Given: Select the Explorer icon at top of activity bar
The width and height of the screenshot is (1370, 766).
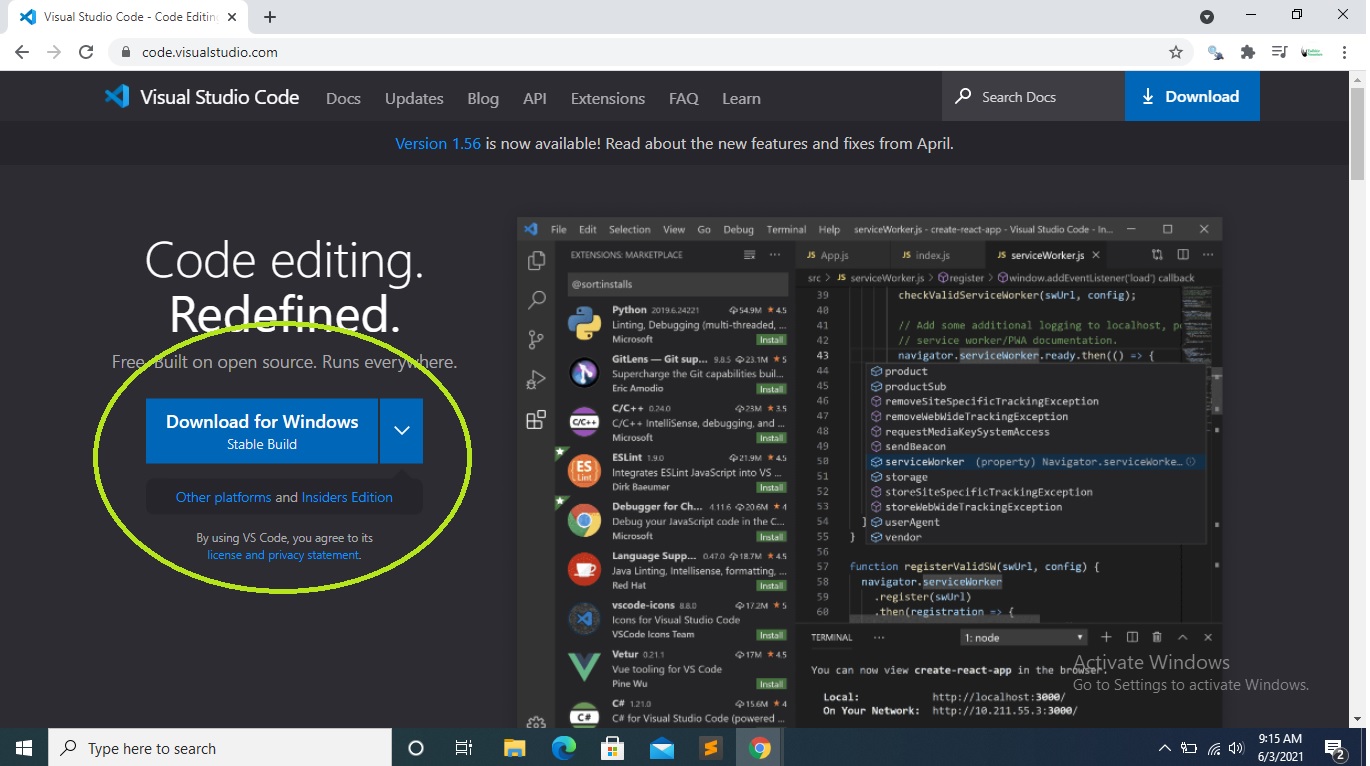Looking at the screenshot, I should click(x=535, y=259).
